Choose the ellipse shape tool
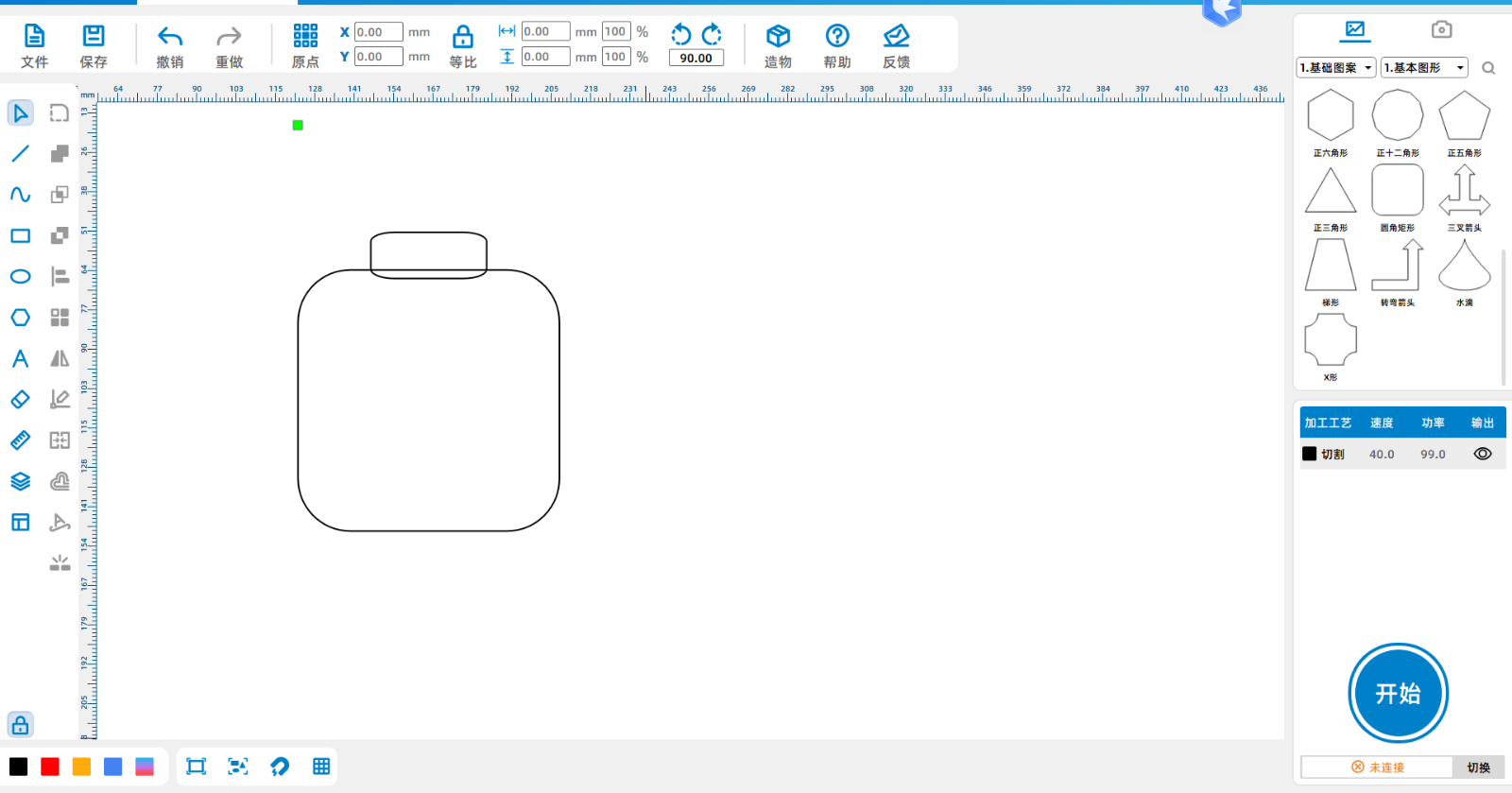This screenshot has height=793, width=1512. (20, 277)
